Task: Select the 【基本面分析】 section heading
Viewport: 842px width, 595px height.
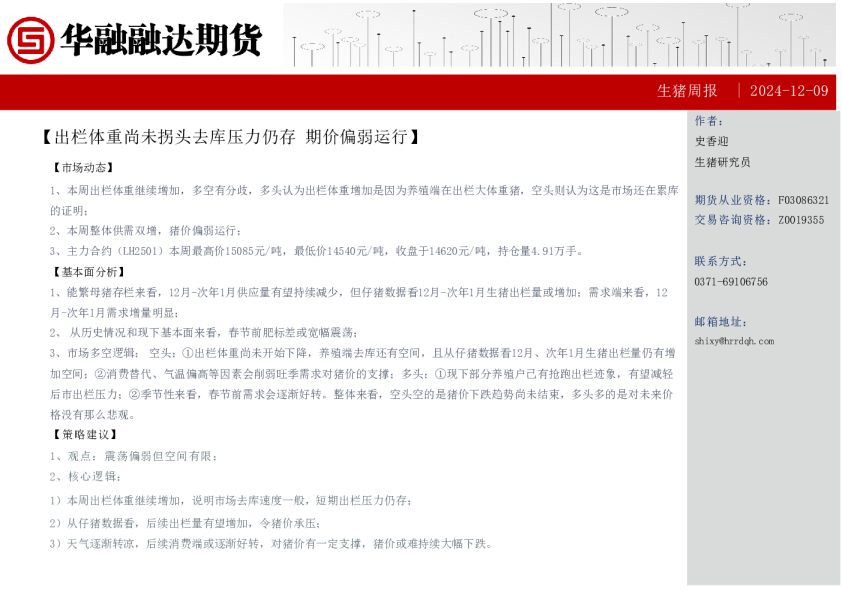Action: [x=89, y=271]
